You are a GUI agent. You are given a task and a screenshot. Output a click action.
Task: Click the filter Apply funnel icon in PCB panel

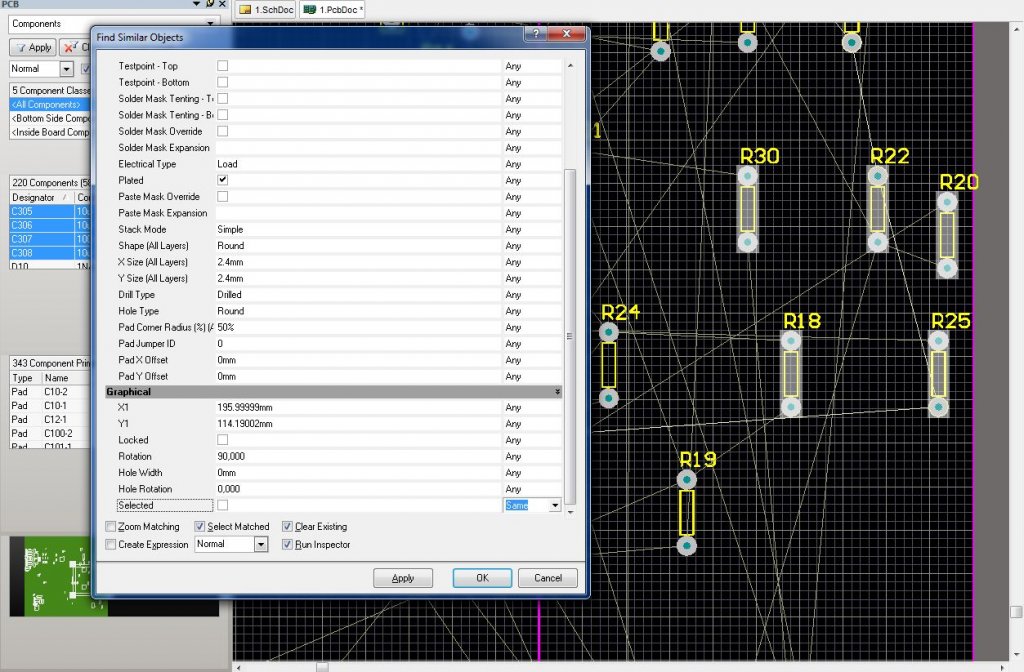[20, 48]
